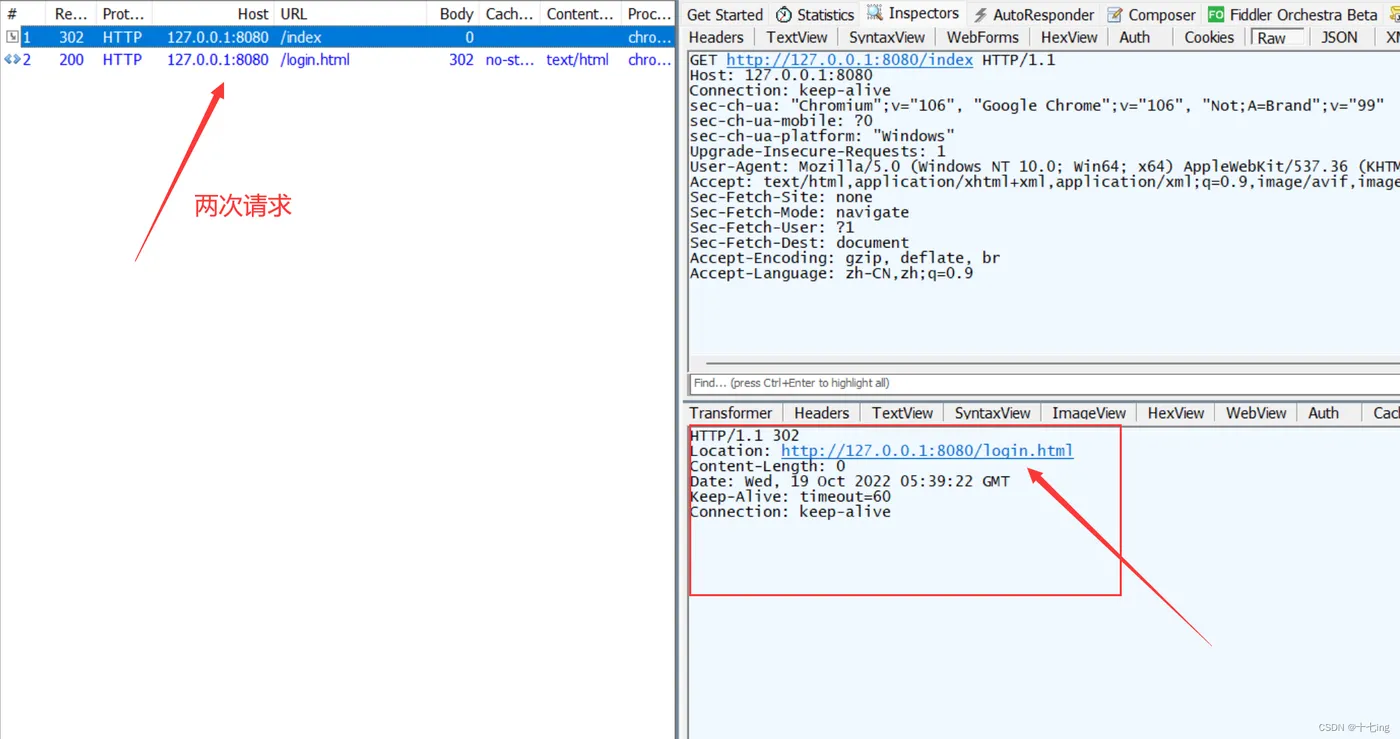Open the request SyntaxView inspector tab
The height and width of the screenshot is (739, 1400).
point(887,37)
